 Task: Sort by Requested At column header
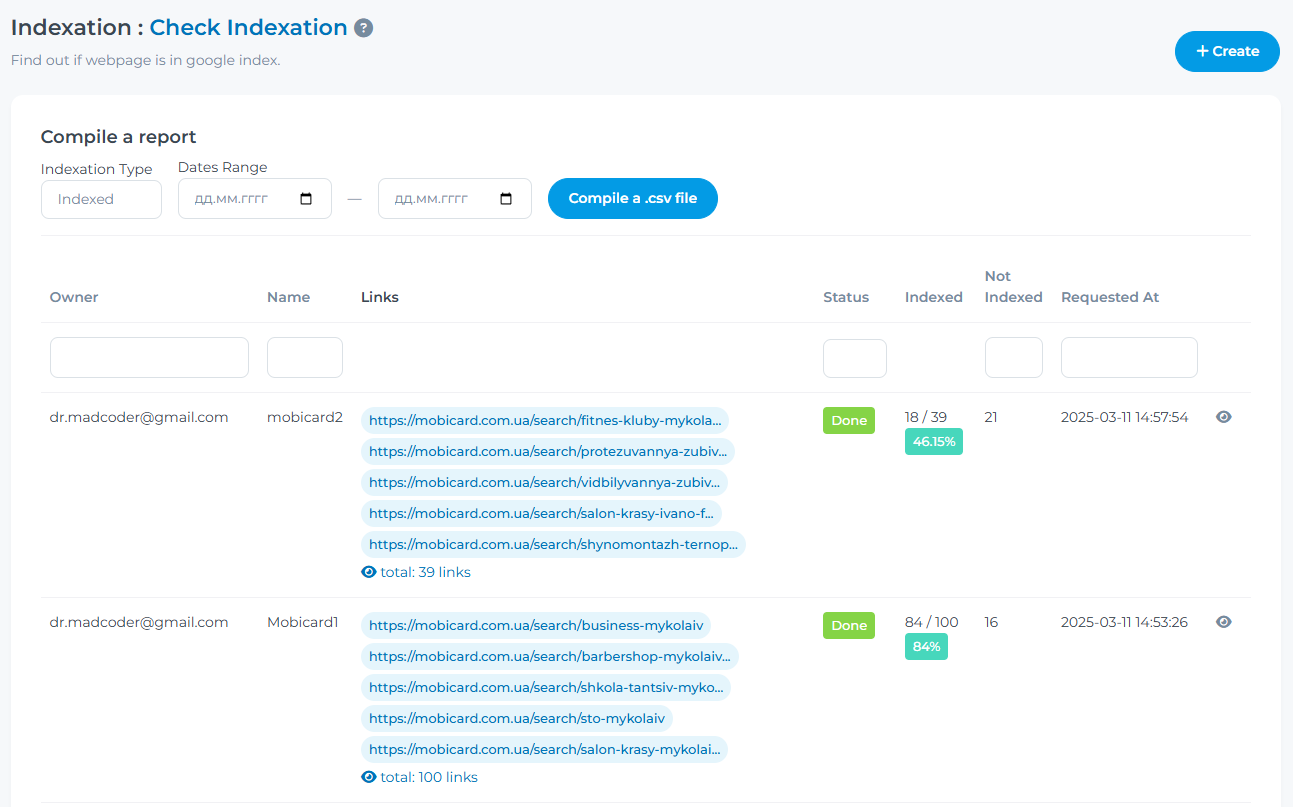(x=1110, y=297)
